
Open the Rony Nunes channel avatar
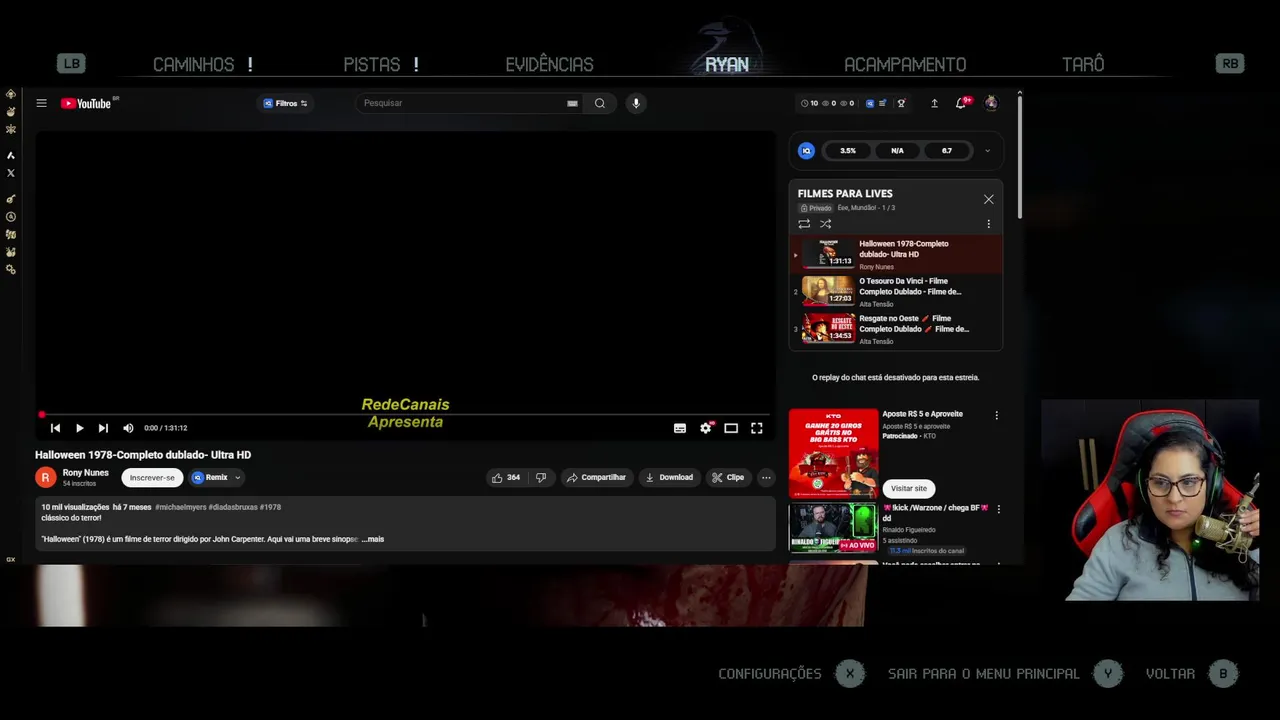(45, 478)
